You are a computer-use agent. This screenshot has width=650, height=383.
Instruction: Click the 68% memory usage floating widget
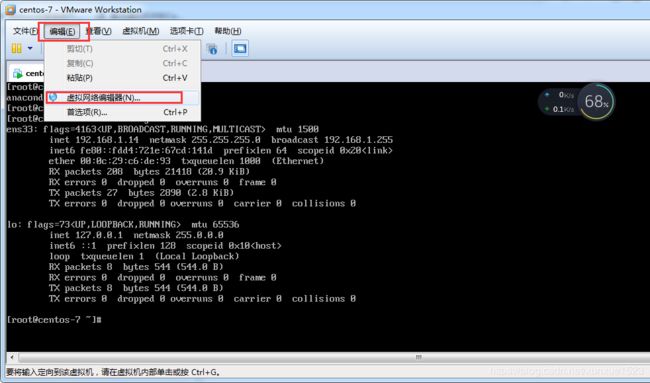(x=596, y=101)
